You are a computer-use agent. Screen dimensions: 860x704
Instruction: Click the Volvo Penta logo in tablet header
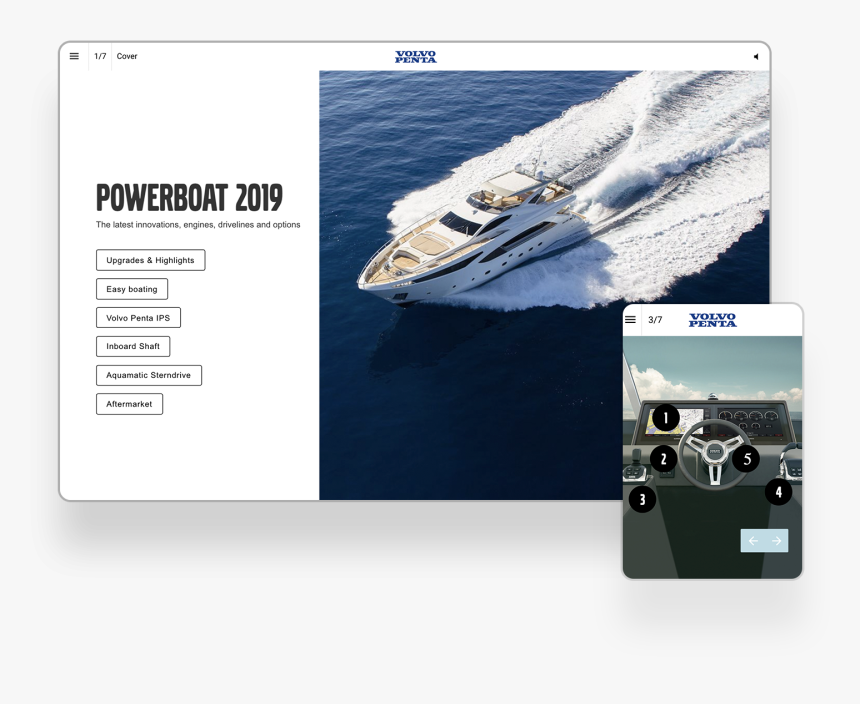[x=416, y=56]
